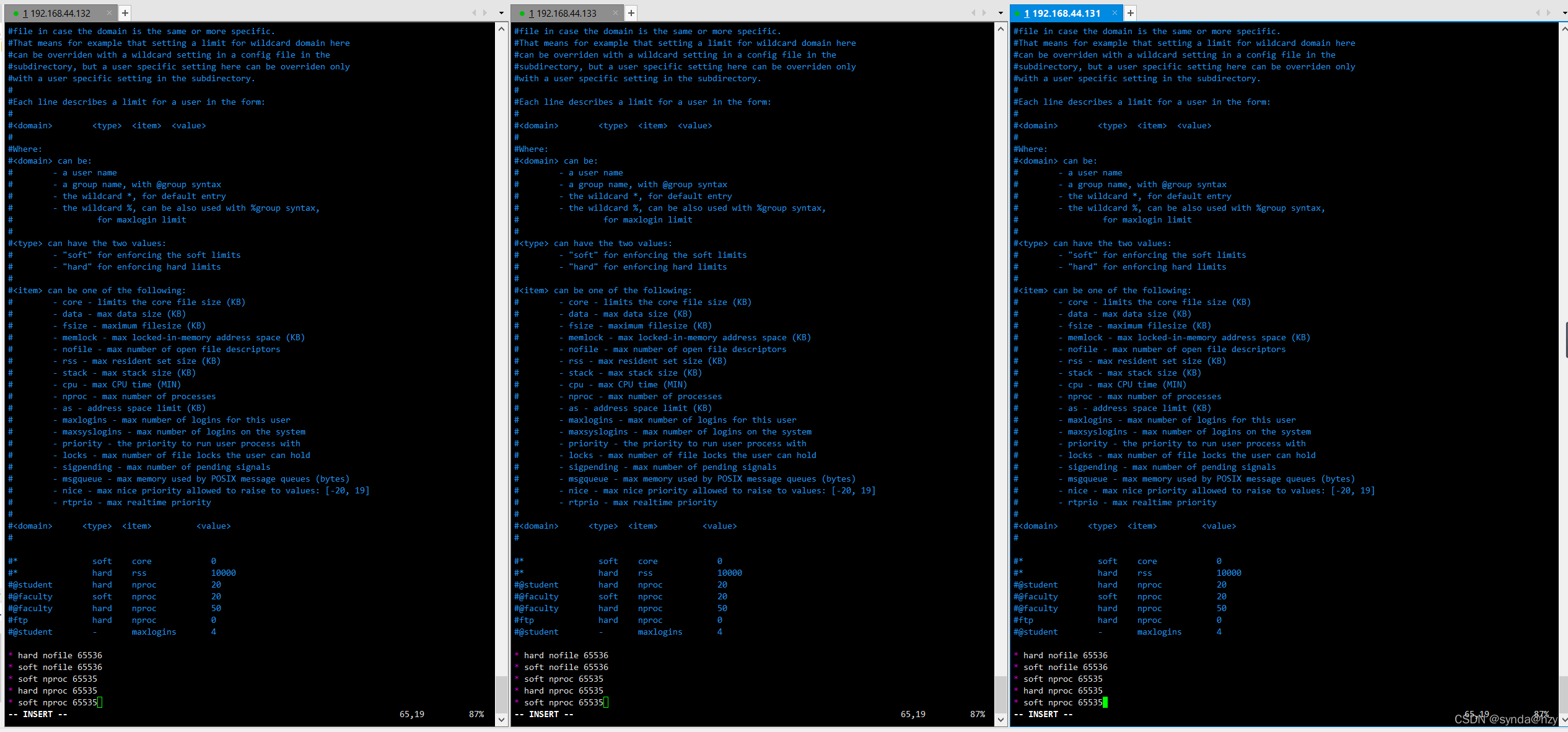Click the green status dot on the 192.168.44.131 tab
Screen dimensions: 1568x732
(1017, 14)
